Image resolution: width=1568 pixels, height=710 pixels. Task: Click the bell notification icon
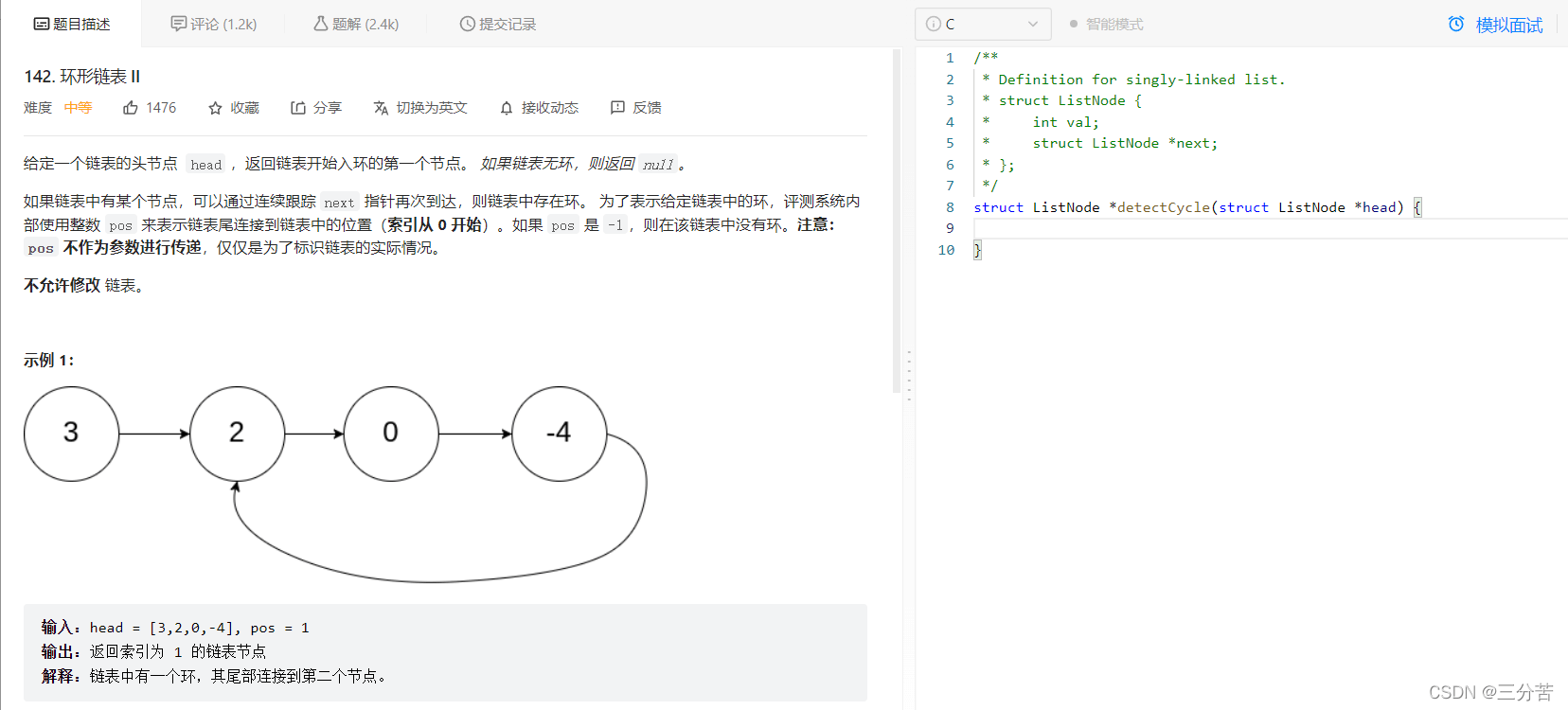click(507, 108)
